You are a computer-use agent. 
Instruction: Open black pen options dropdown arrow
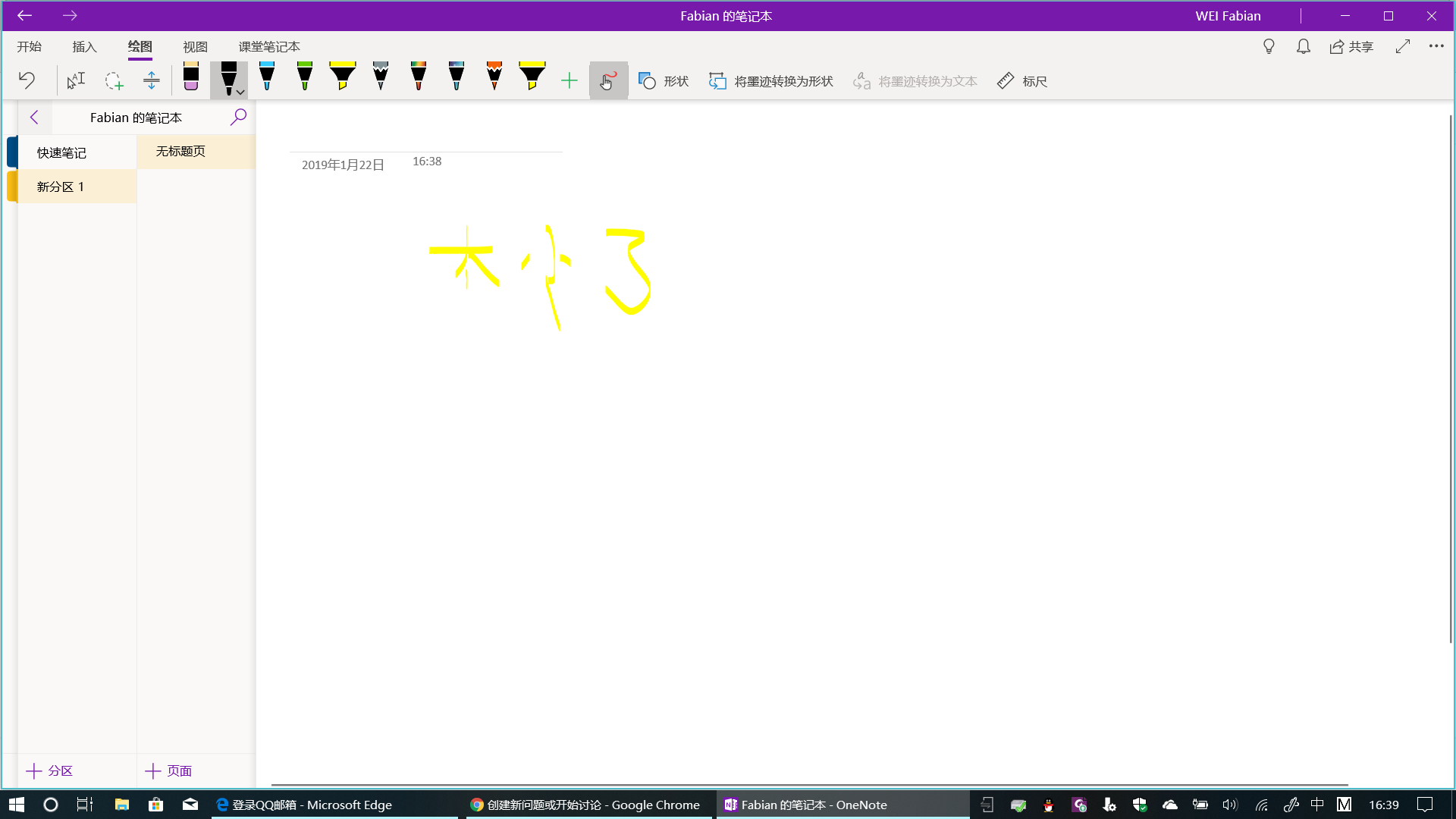[240, 93]
